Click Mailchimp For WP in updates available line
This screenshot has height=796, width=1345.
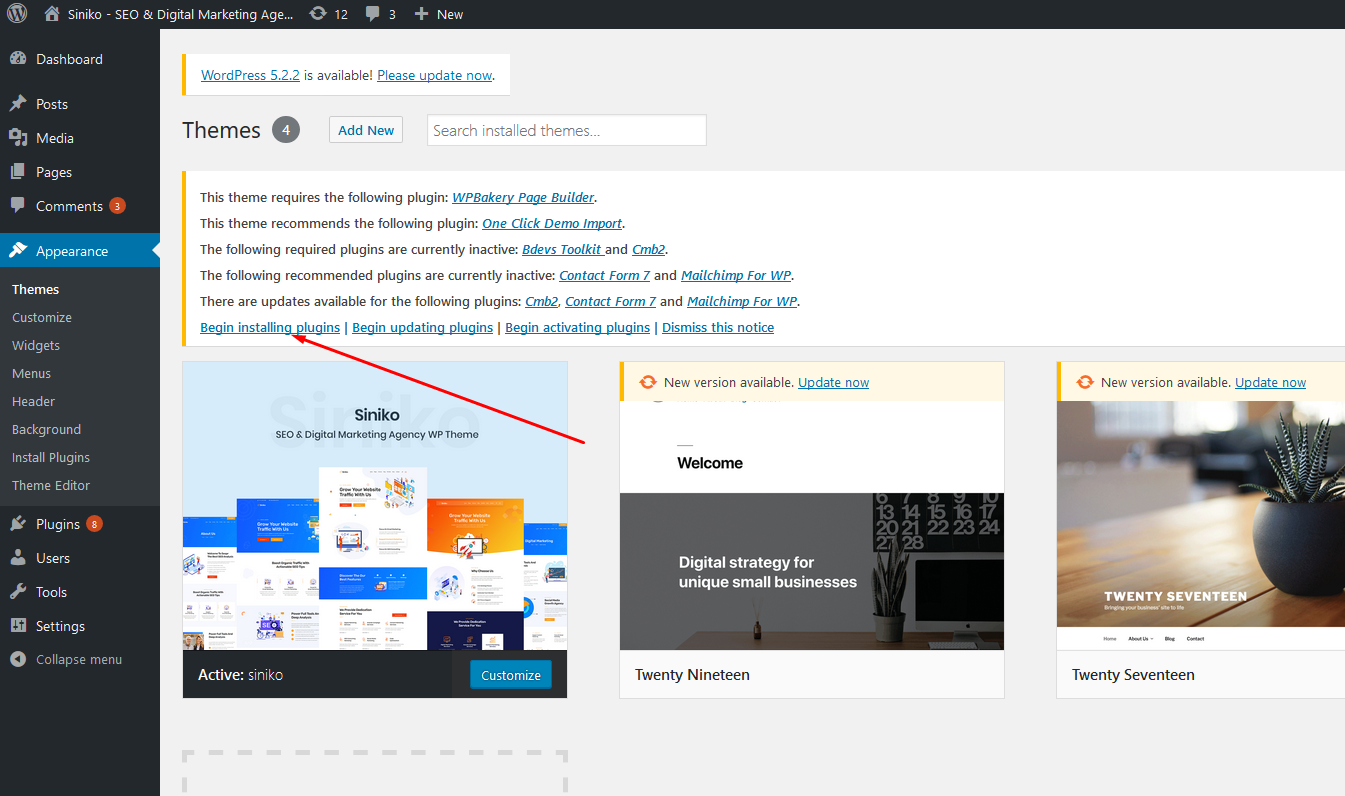pos(742,301)
